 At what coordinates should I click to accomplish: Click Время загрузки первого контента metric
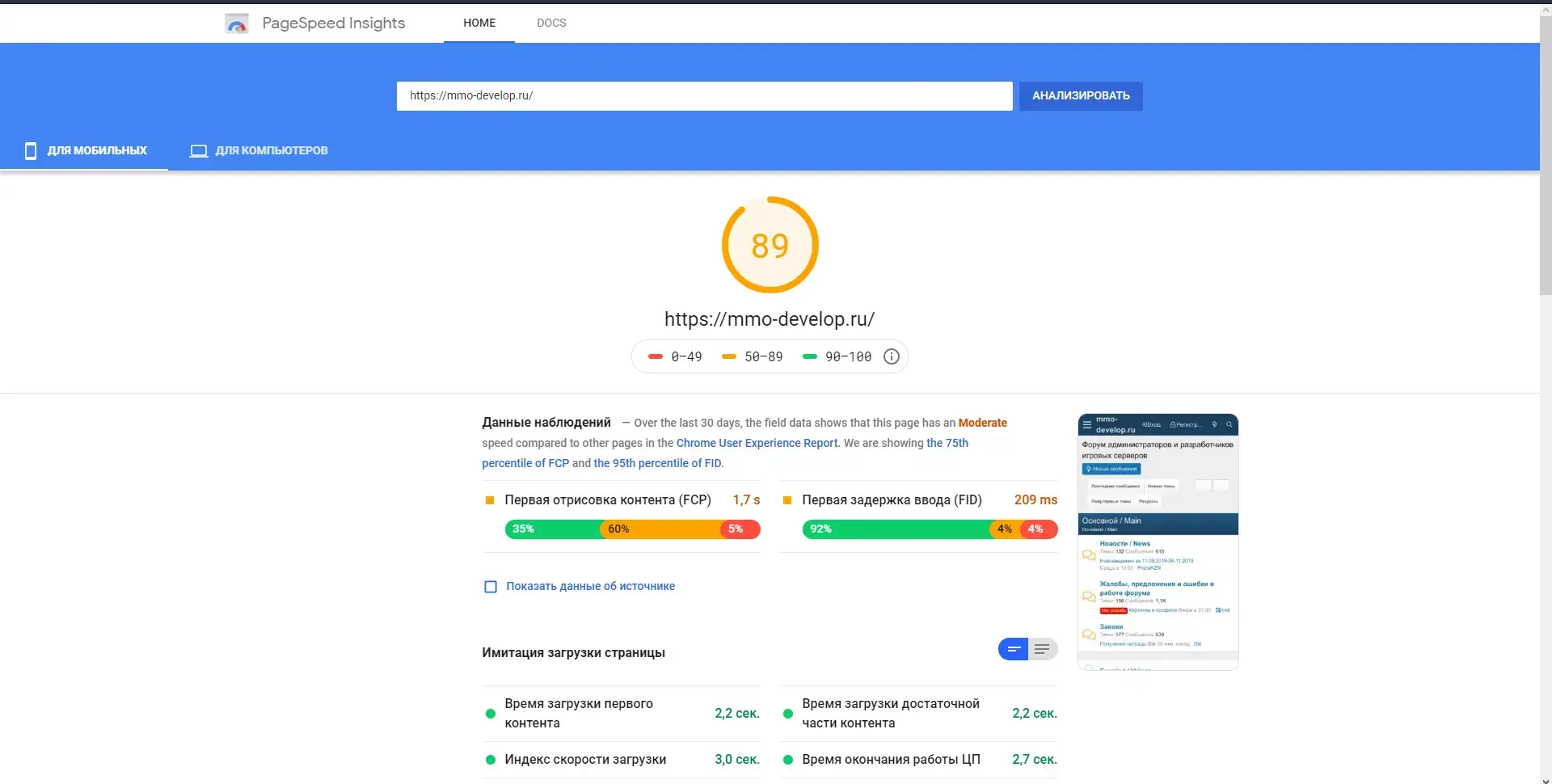pyautogui.click(x=622, y=714)
